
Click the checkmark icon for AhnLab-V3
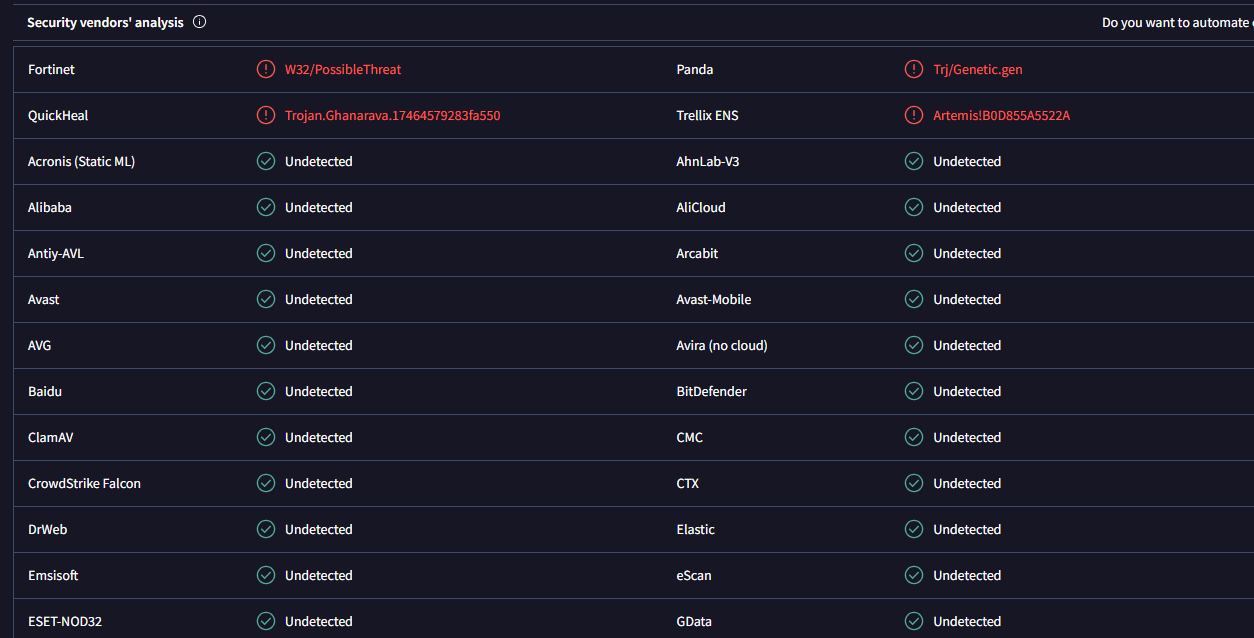click(914, 161)
